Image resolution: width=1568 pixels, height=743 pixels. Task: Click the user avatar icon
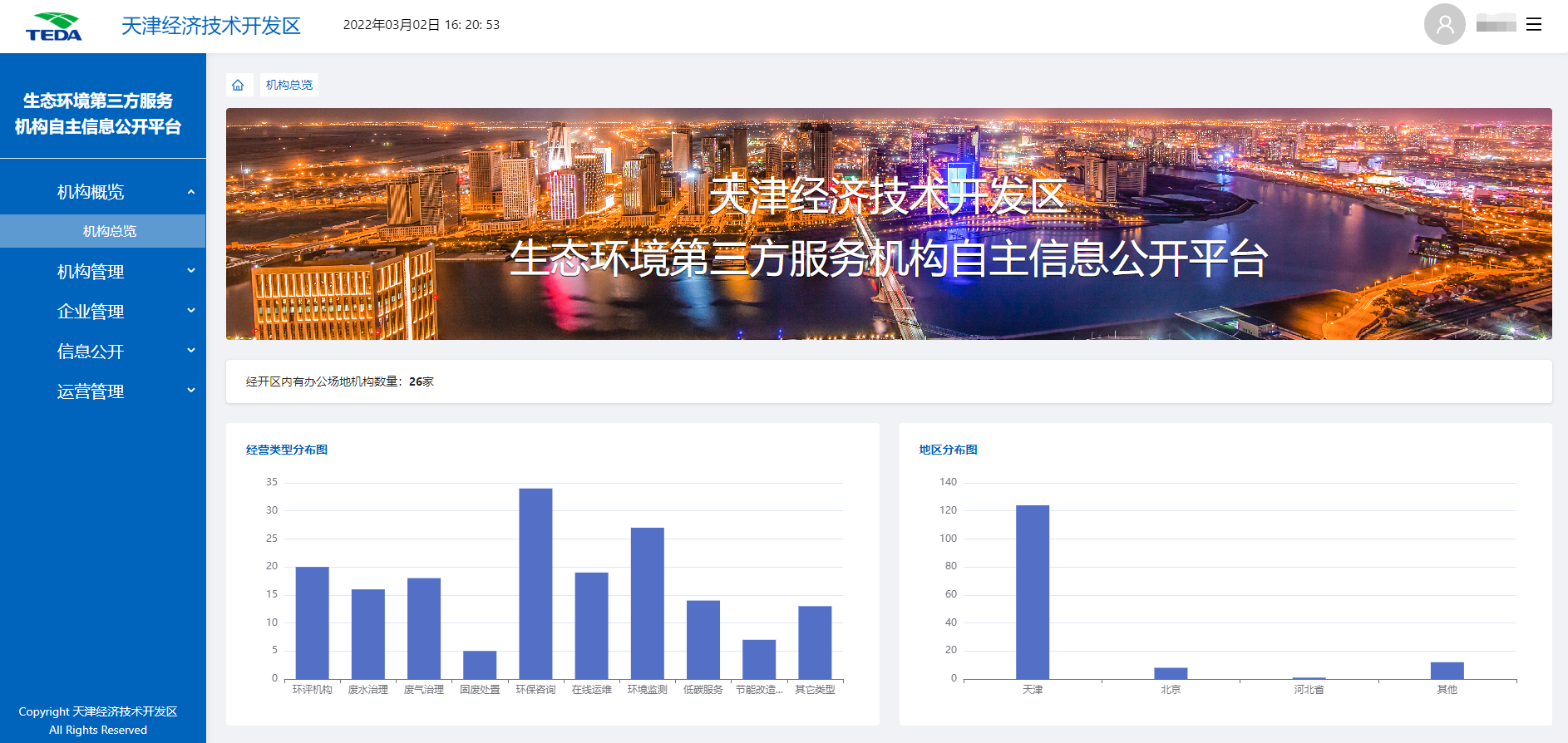[x=1445, y=24]
